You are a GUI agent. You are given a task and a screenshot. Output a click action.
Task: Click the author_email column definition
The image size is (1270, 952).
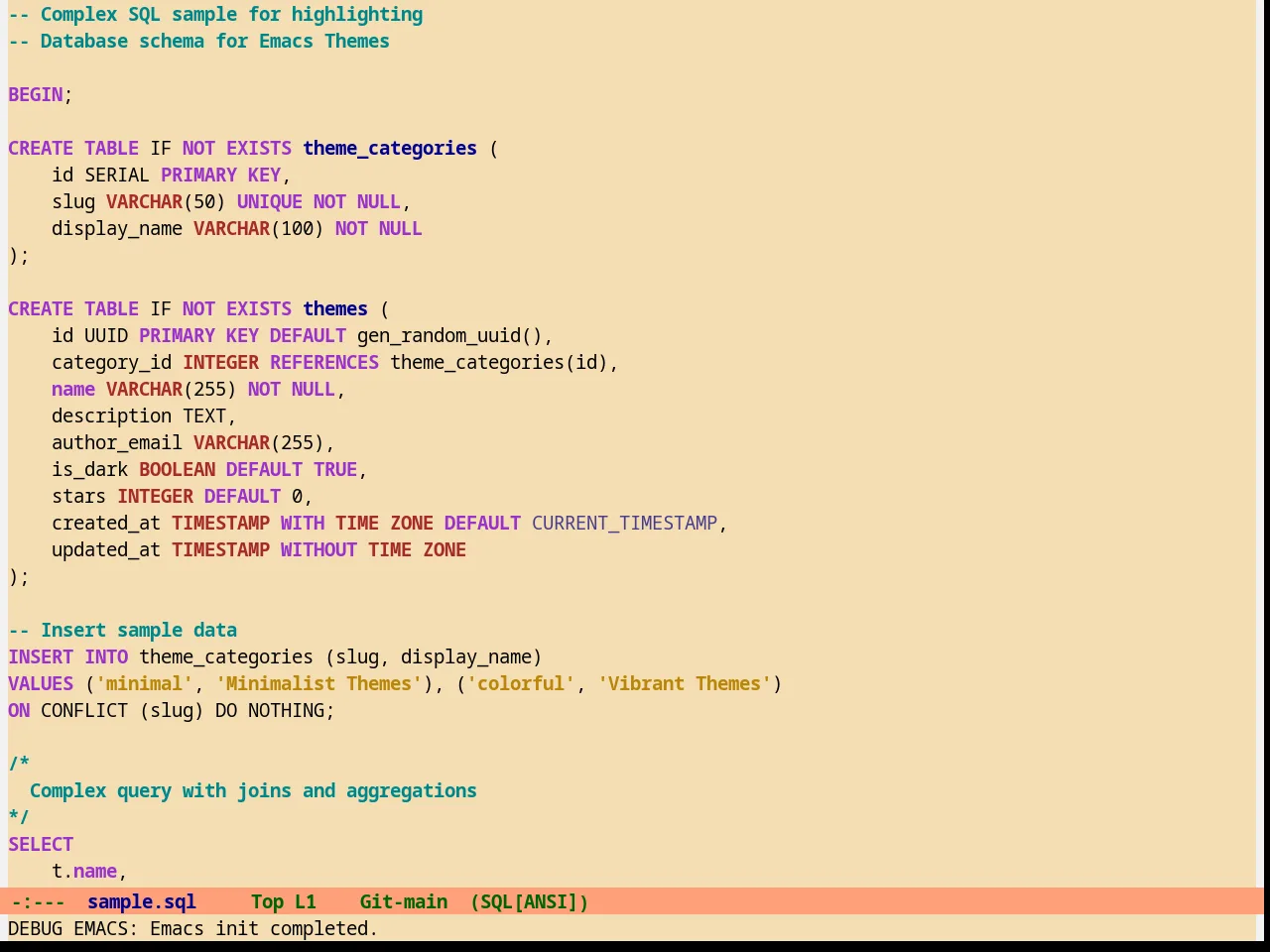193,442
